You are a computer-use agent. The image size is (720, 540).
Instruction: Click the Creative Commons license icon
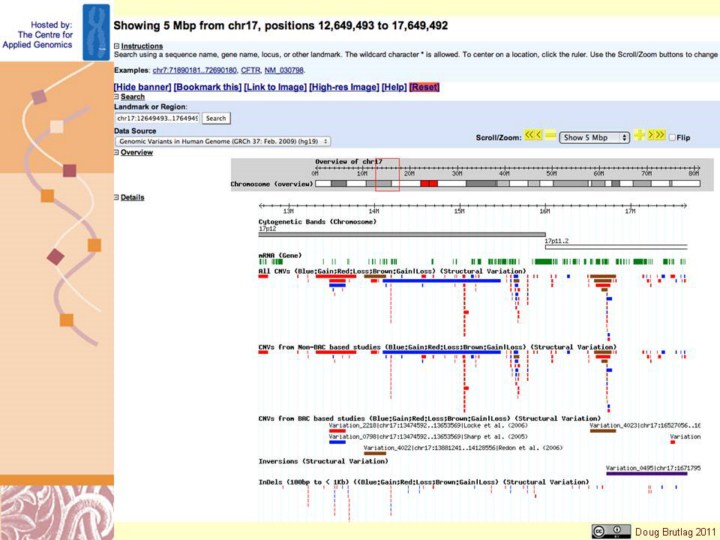pyautogui.click(x=611, y=531)
